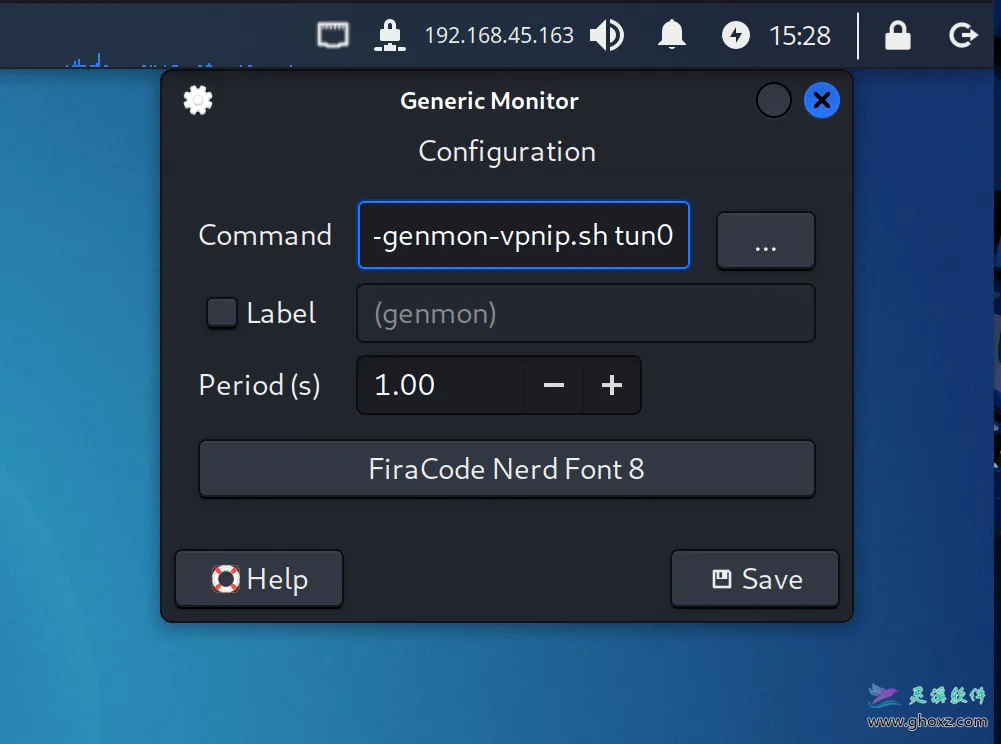Viewport: 1001px width, 744px height.
Task: Open the volume speaker icon in the panel
Action: click(606, 35)
